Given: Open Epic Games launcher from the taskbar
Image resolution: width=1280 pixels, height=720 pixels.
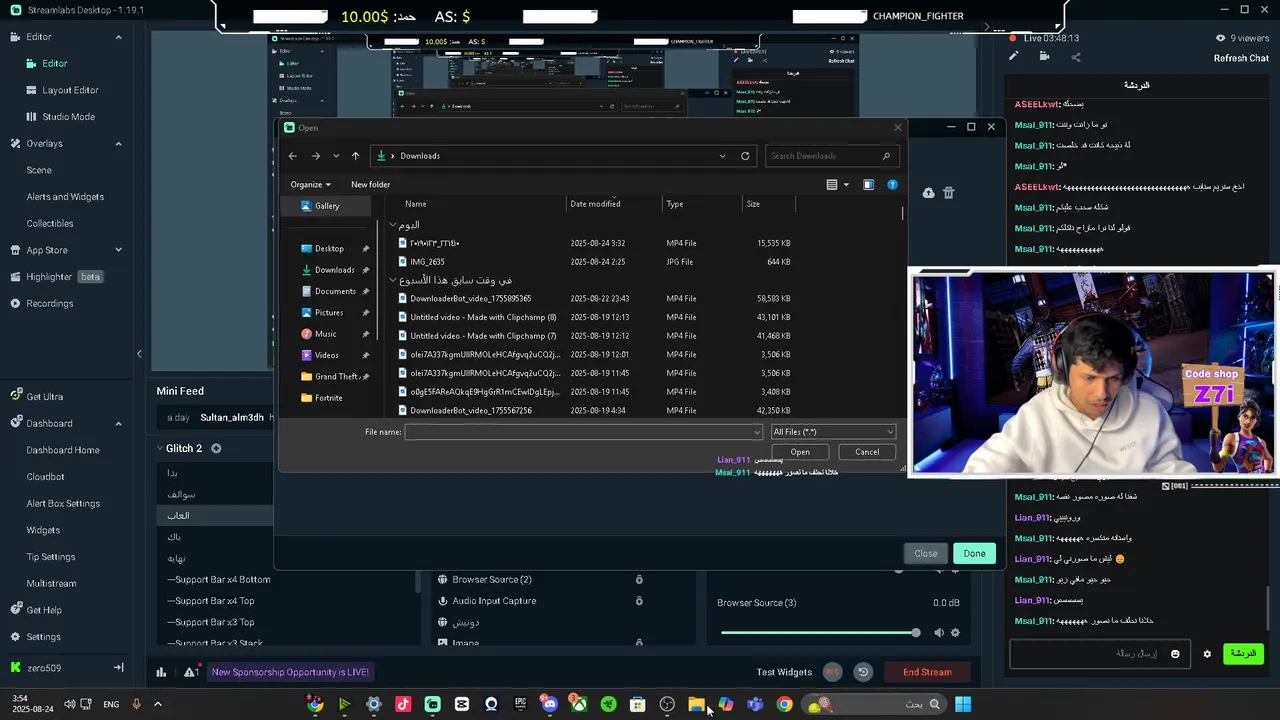Looking at the screenshot, I should pyautogui.click(x=520, y=704).
